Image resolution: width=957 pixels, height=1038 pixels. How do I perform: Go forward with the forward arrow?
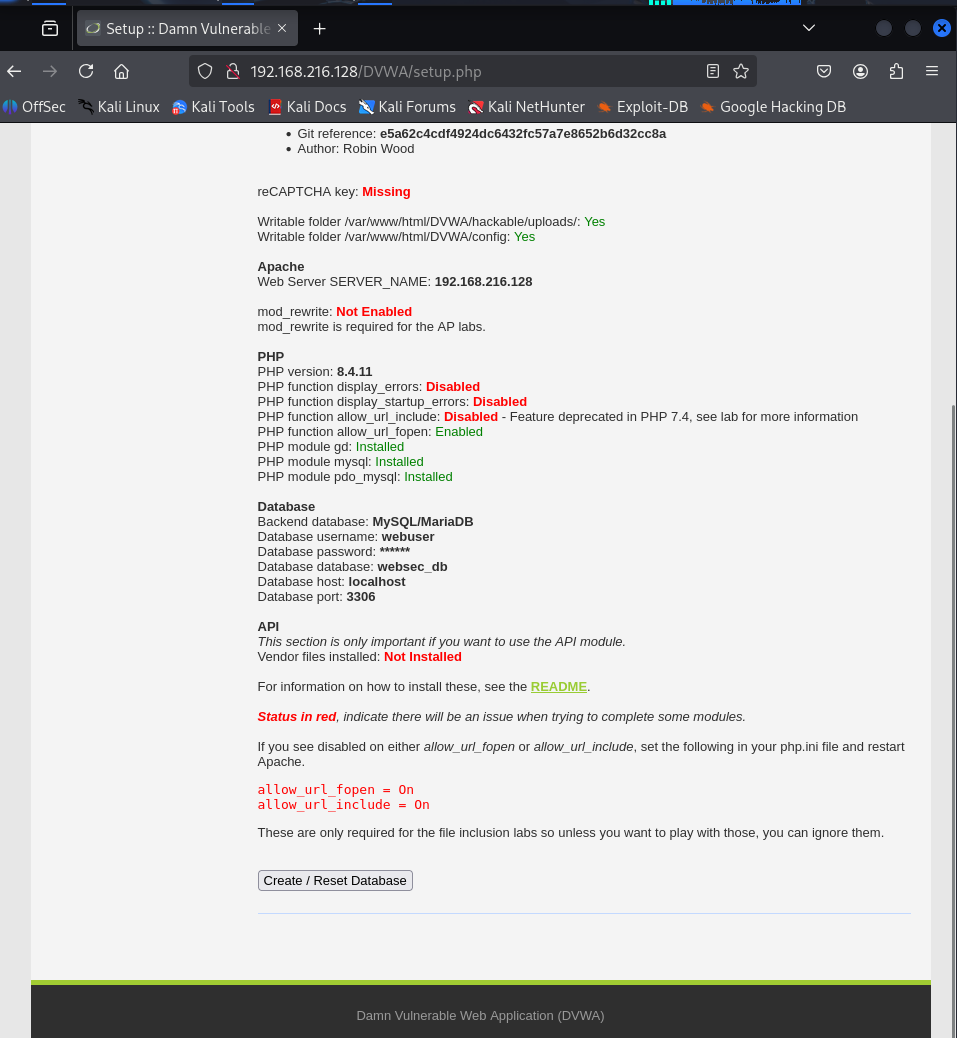click(x=50, y=71)
